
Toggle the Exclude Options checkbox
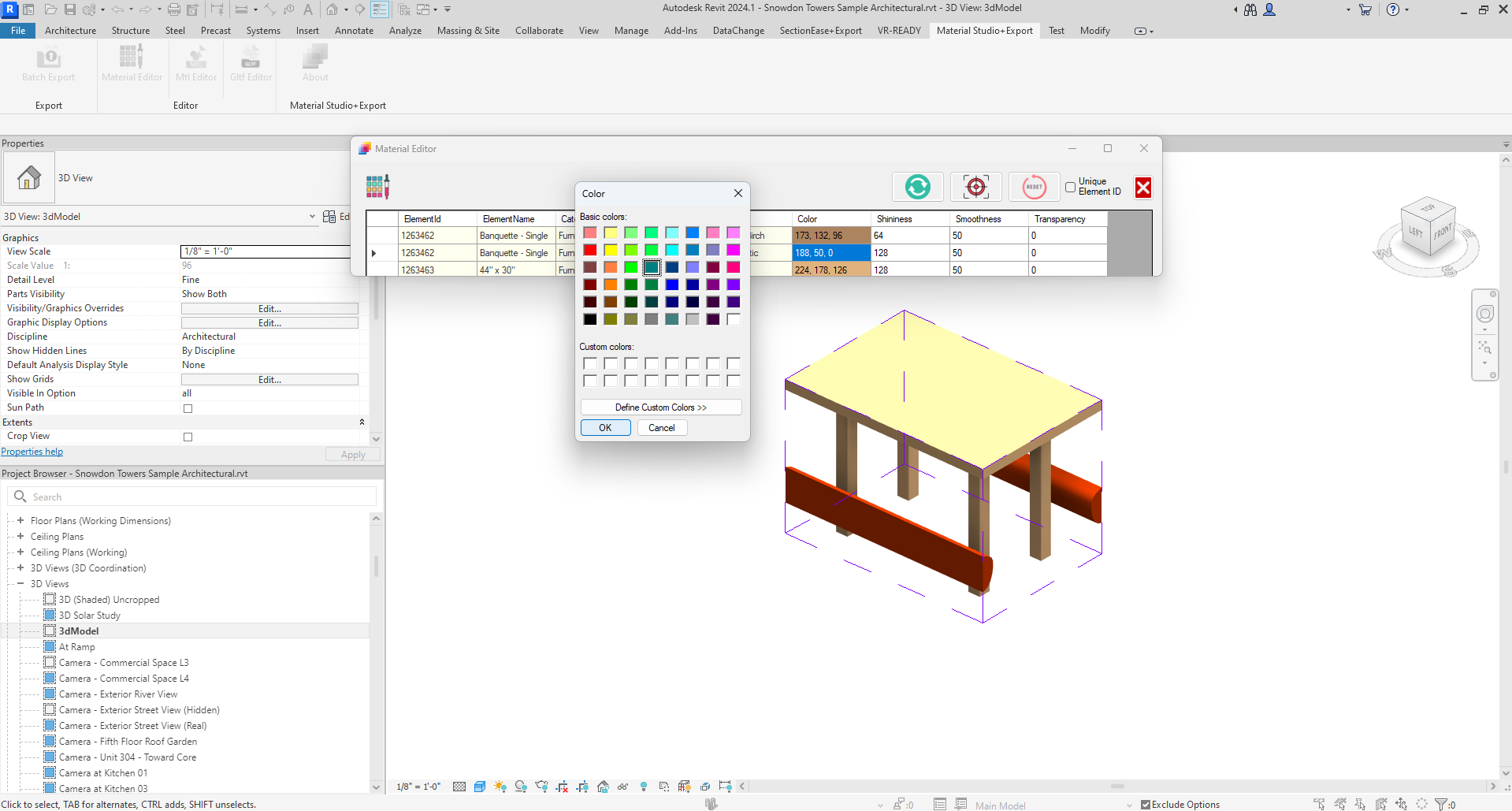click(1146, 805)
